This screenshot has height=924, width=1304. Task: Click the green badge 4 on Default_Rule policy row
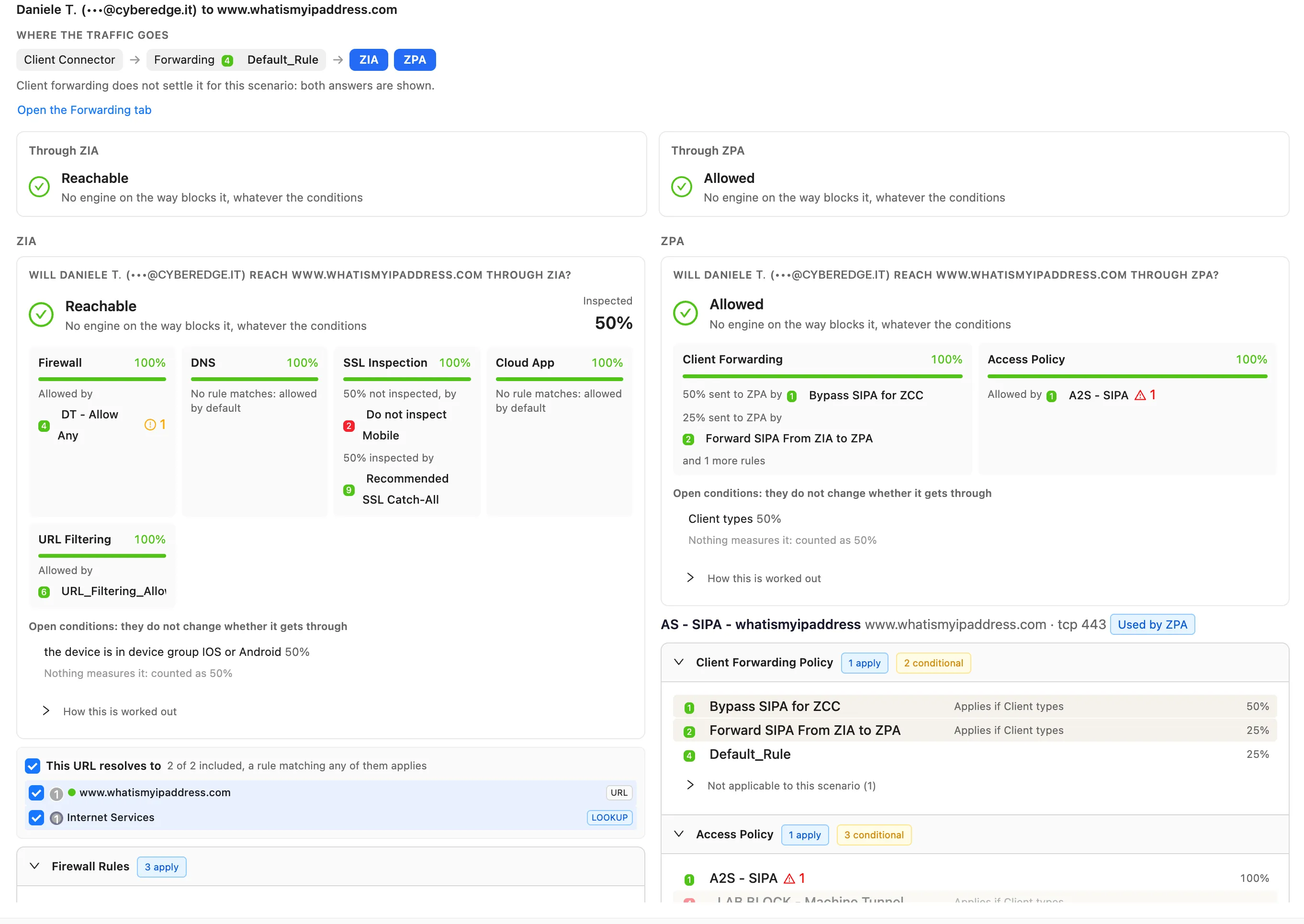(x=689, y=755)
